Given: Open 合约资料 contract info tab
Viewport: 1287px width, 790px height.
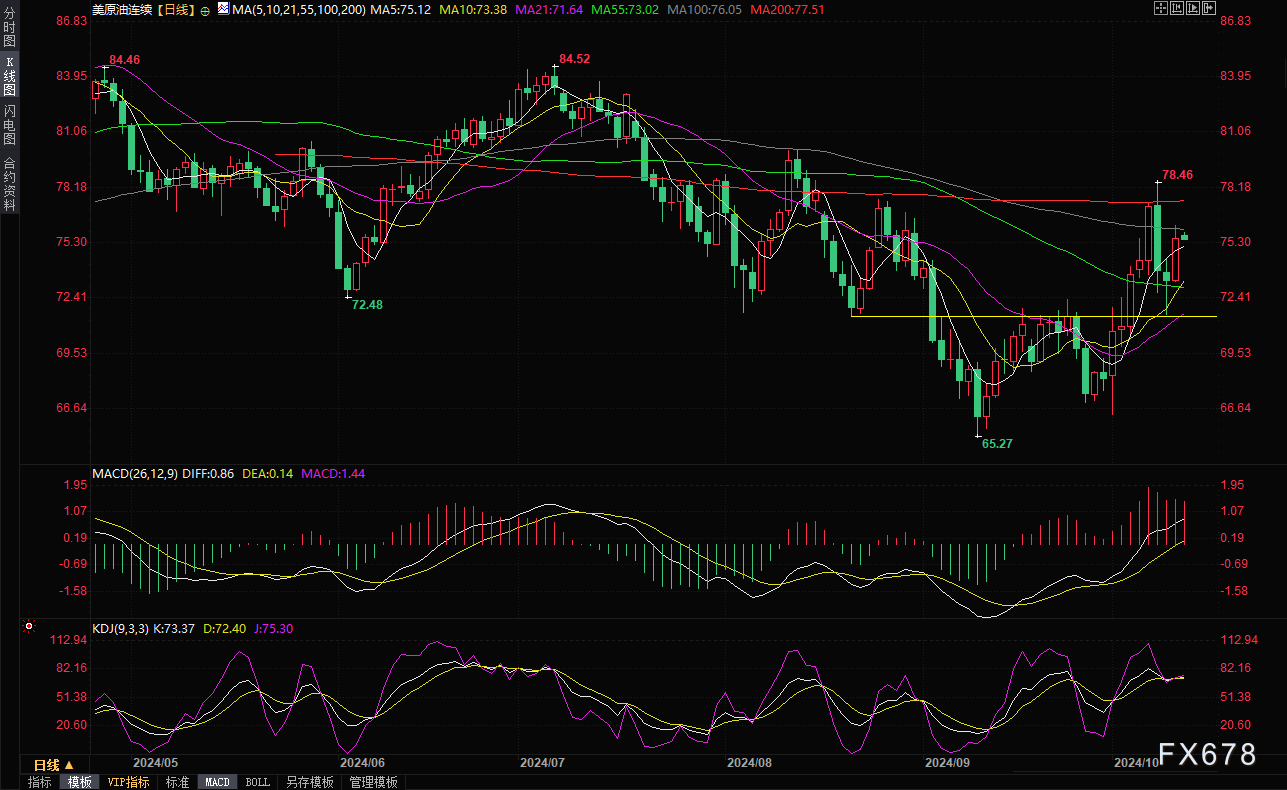Looking at the screenshot, I should click(x=9, y=183).
